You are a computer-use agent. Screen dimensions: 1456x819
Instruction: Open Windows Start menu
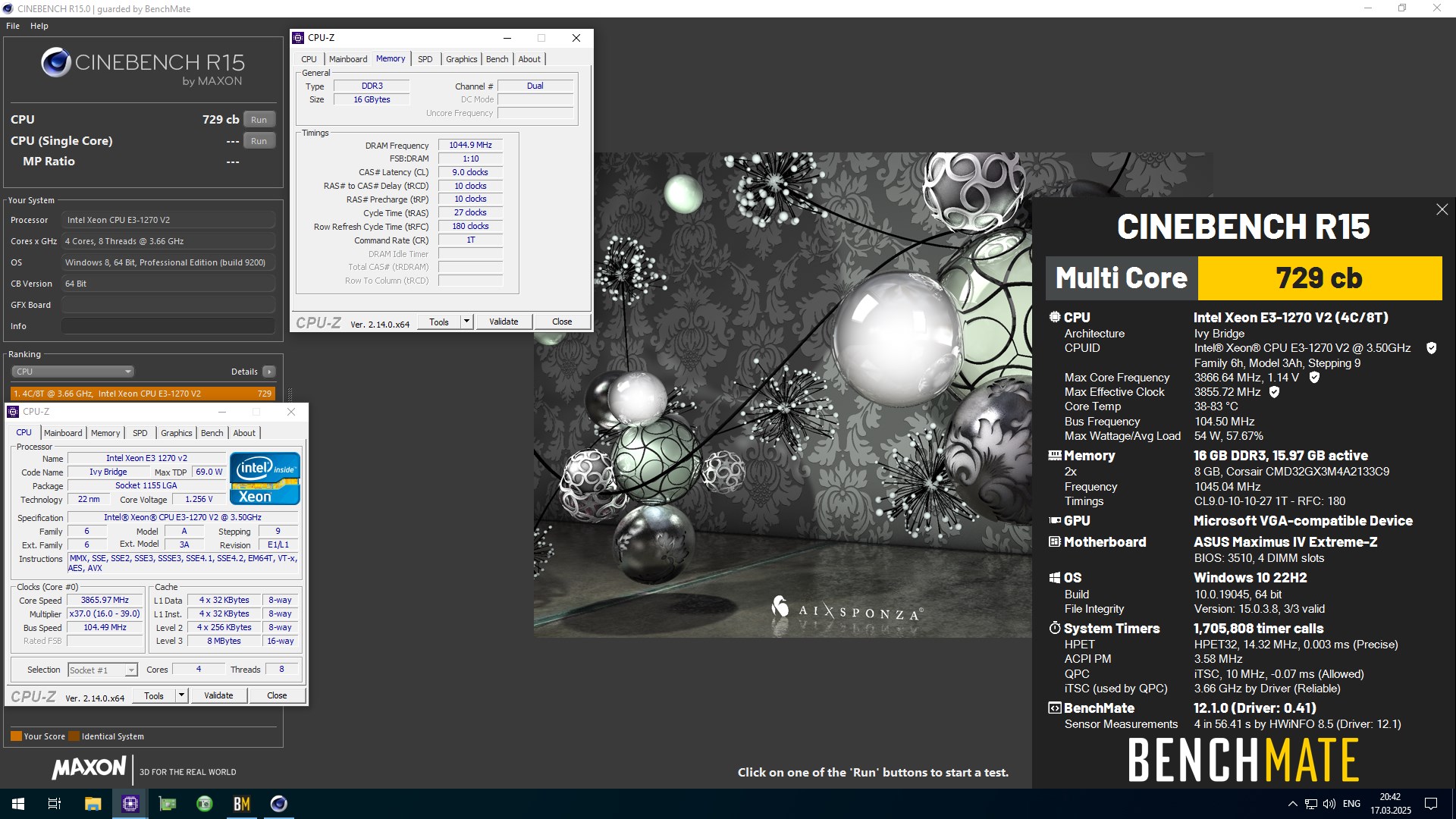point(18,804)
